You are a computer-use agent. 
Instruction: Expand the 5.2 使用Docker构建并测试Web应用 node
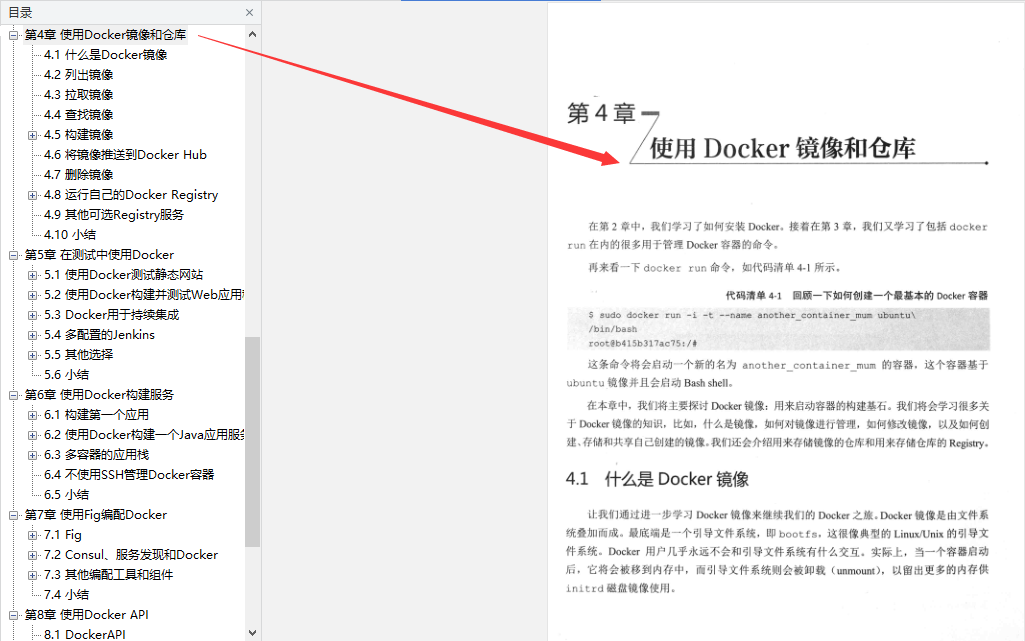33,295
